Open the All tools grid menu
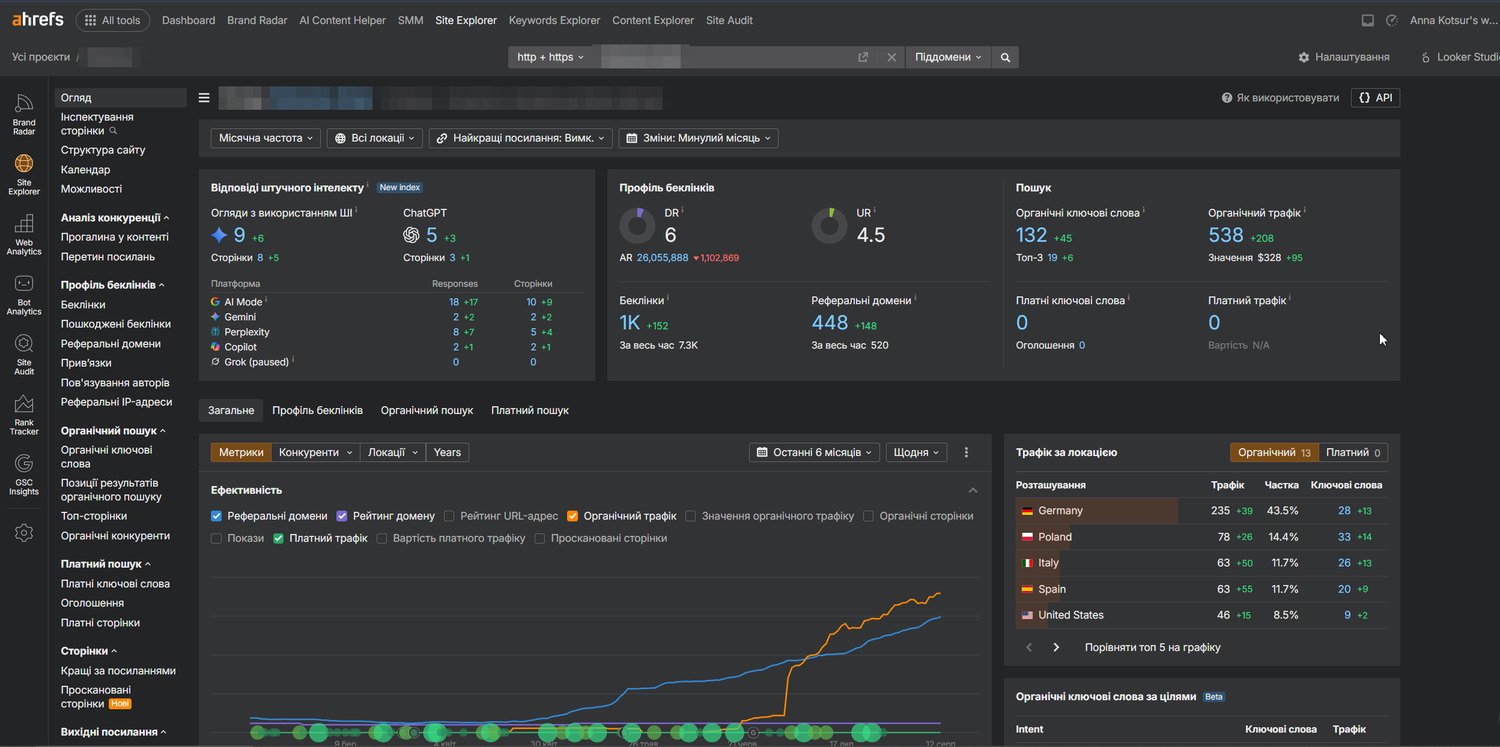This screenshot has width=1500, height=747. click(113, 20)
